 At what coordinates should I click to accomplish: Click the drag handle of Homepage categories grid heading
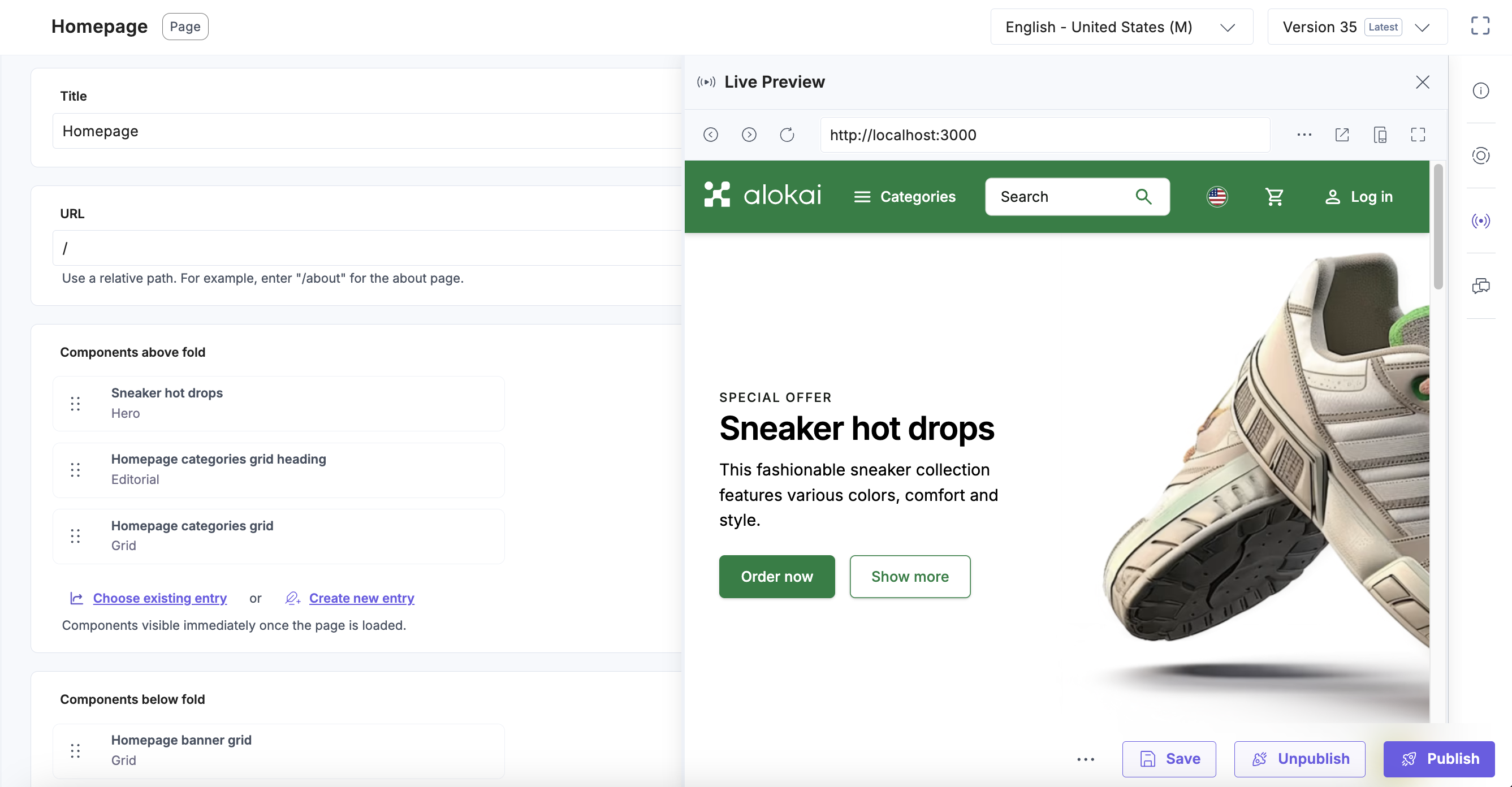tap(75, 470)
